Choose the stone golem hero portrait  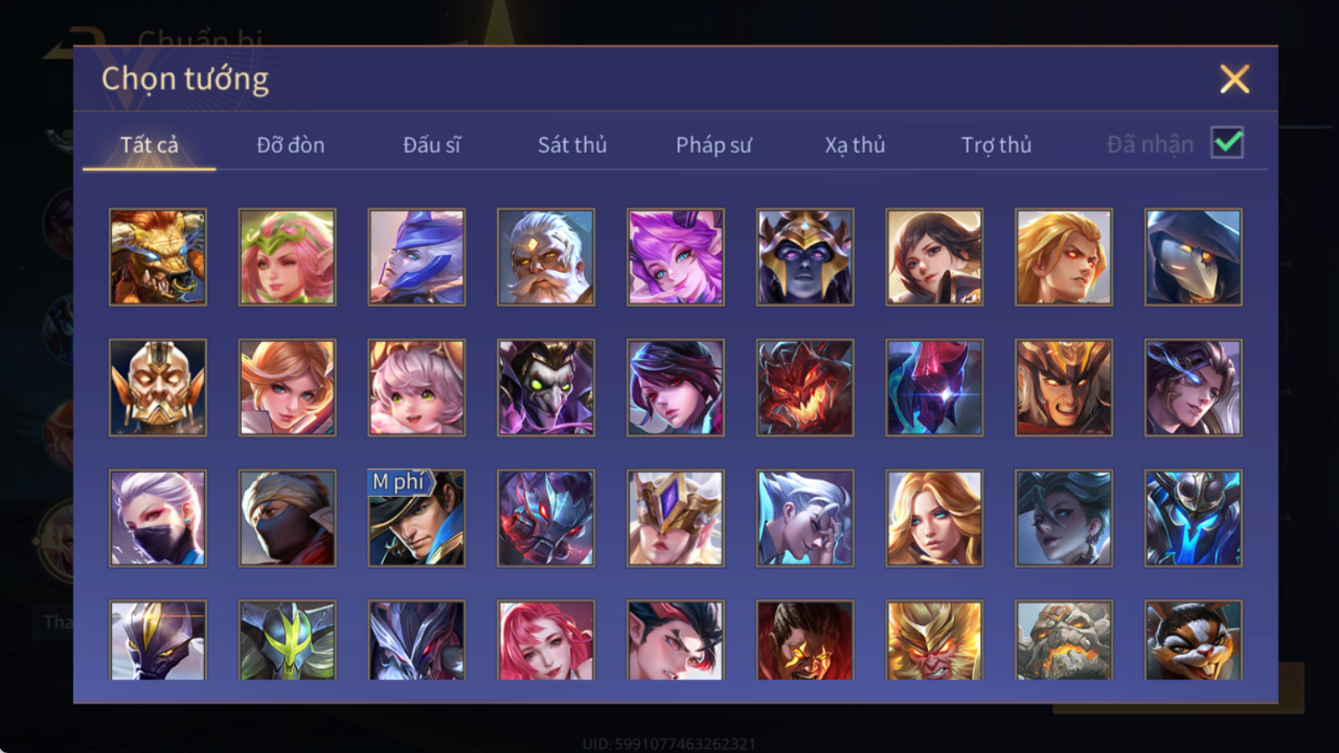pos(1064,640)
